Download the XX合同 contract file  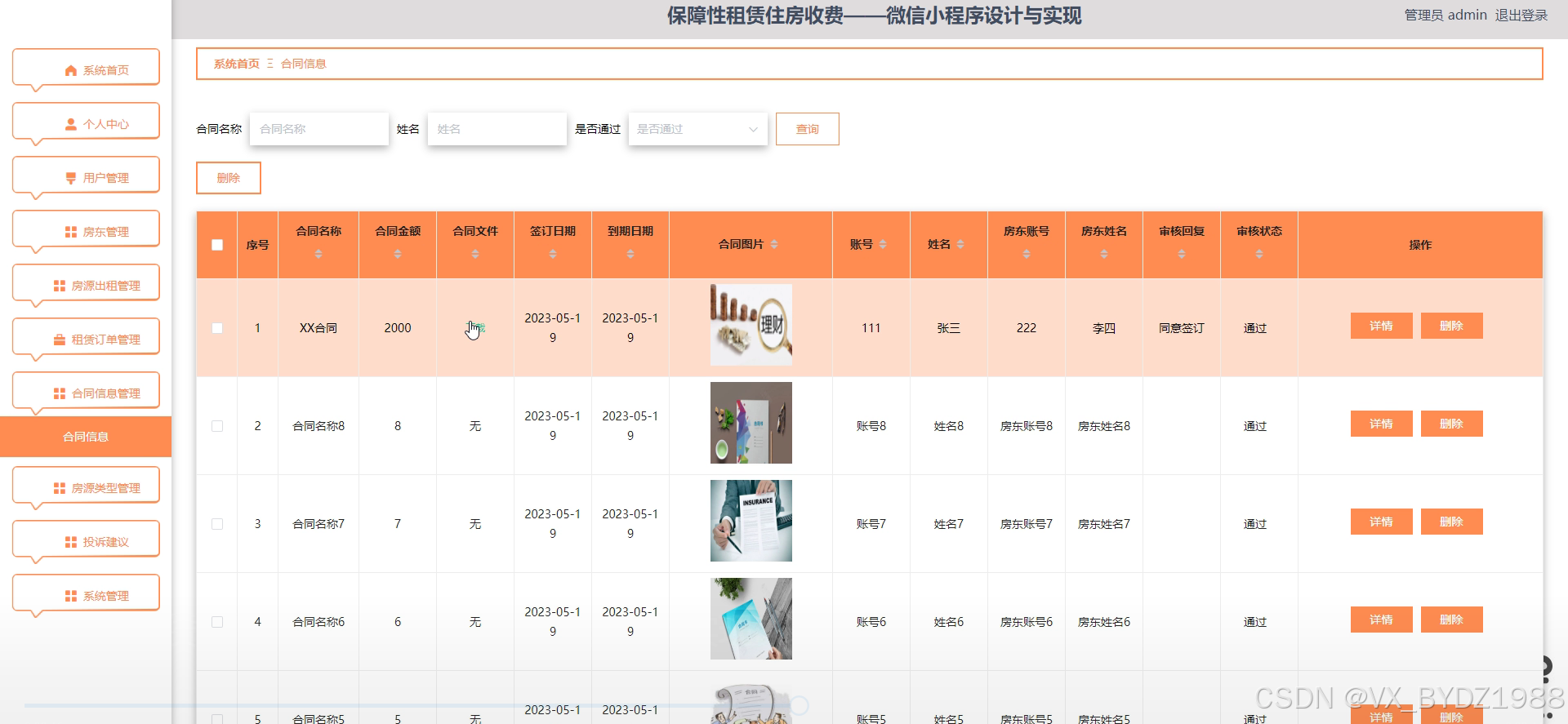475,328
